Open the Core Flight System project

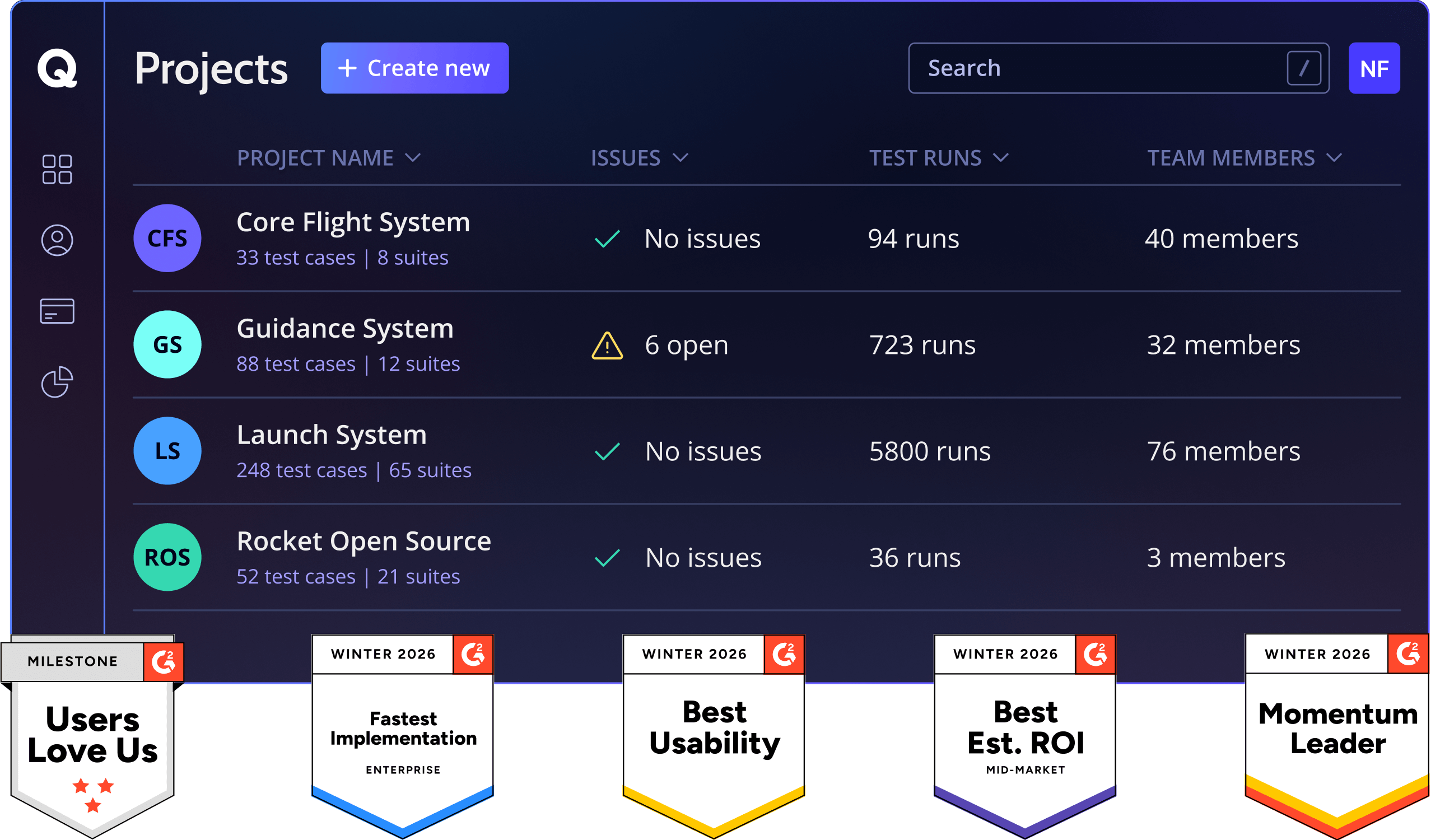352,222
